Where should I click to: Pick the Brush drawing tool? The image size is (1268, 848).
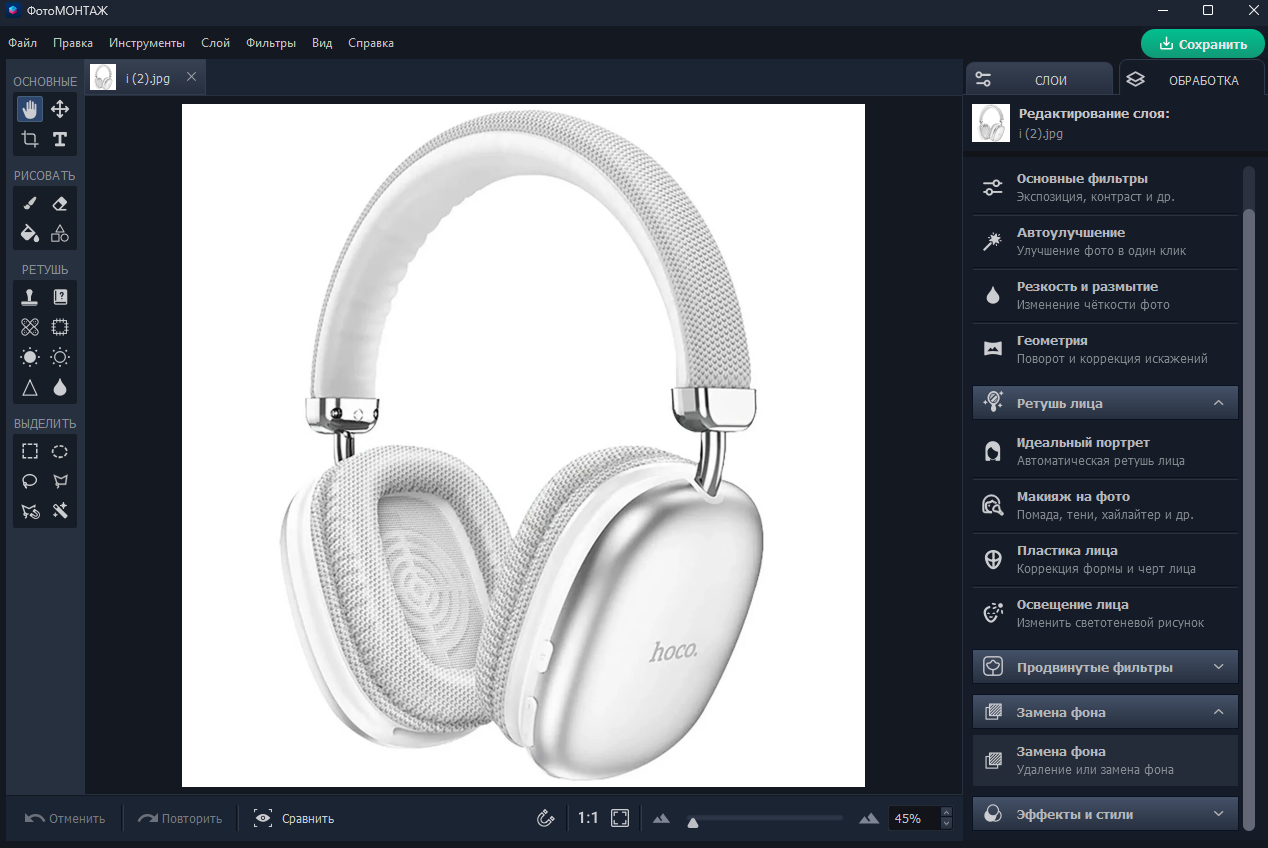tap(30, 203)
